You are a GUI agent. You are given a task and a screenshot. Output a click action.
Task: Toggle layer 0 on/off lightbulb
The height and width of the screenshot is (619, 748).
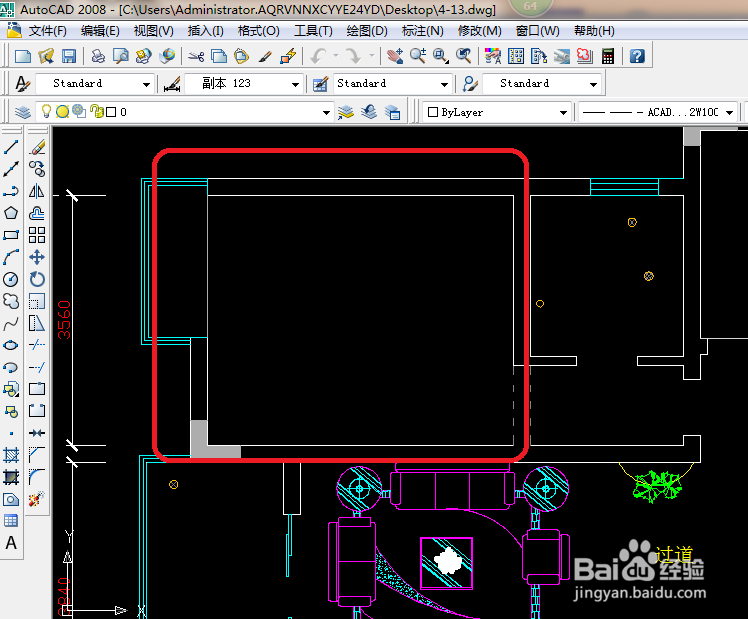[46, 111]
